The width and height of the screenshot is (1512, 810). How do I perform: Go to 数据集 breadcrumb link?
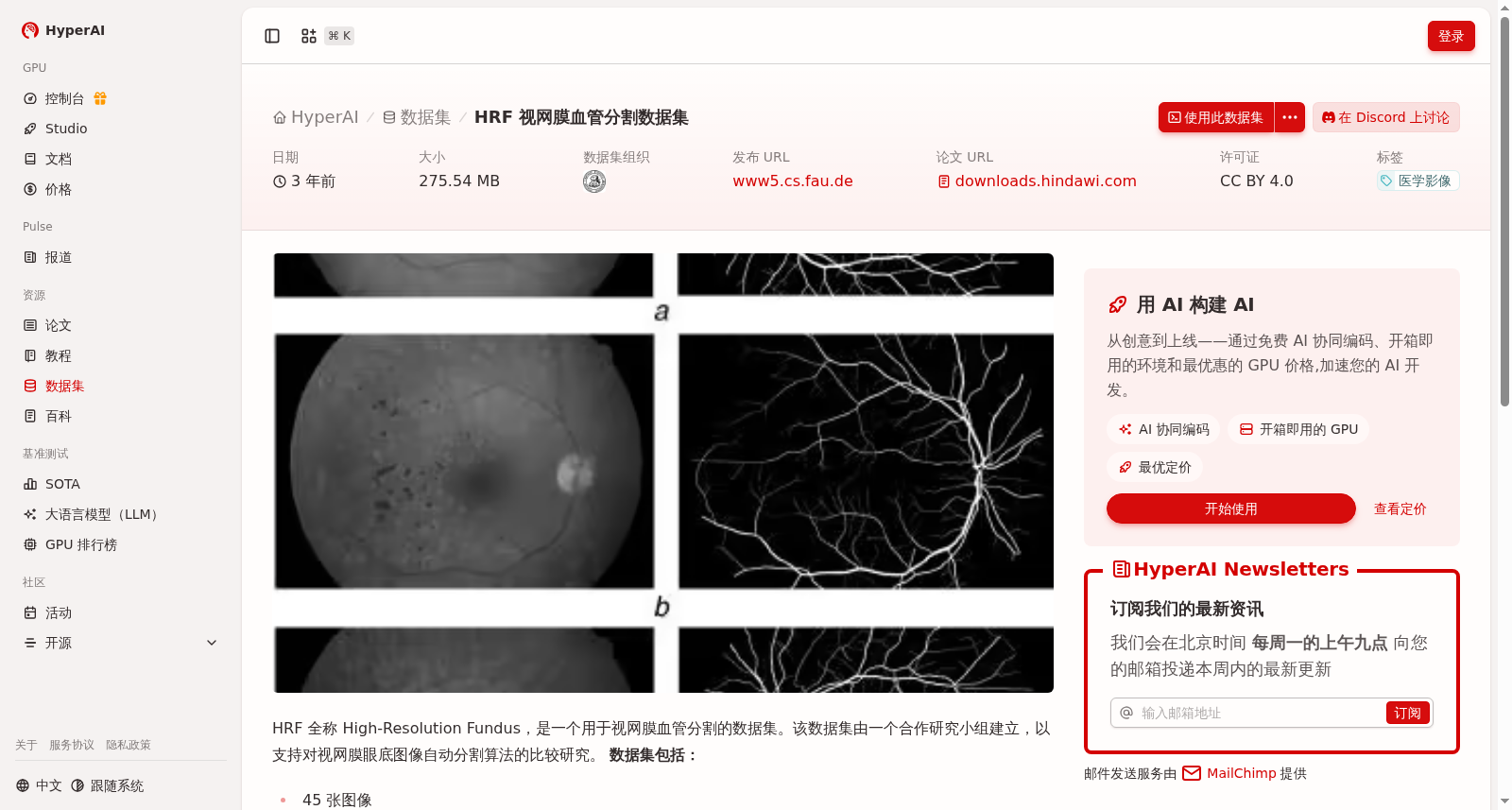click(x=416, y=117)
